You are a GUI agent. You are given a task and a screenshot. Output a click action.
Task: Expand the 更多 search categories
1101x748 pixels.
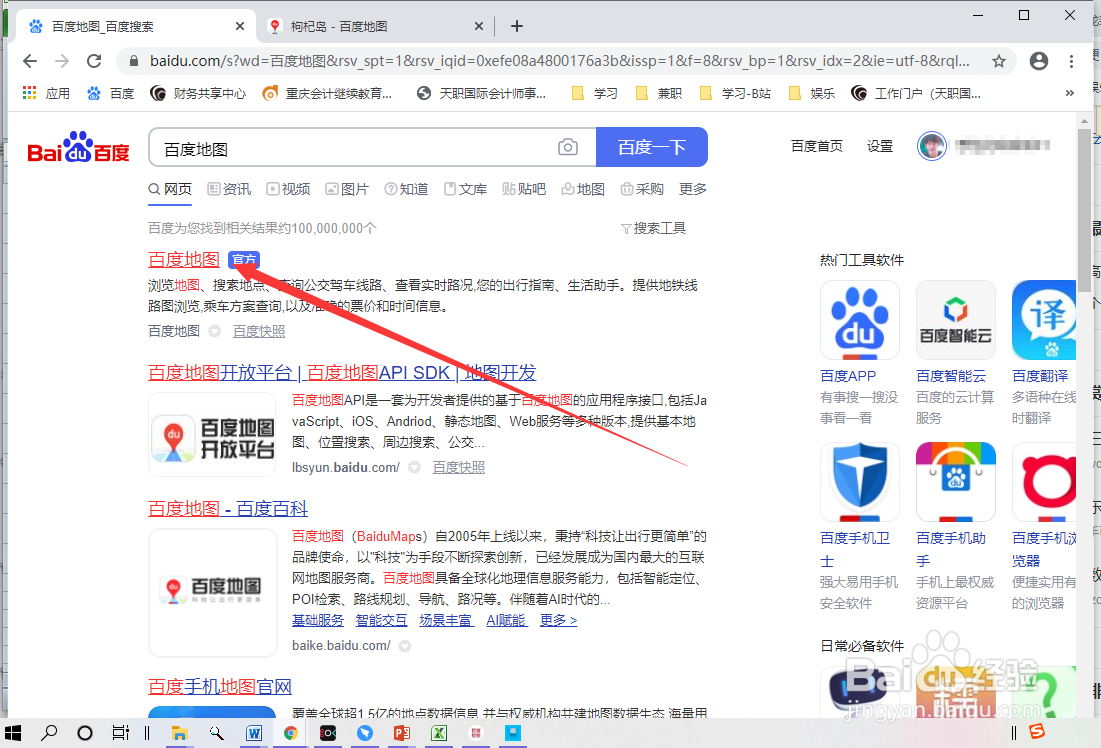[x=692, y=188]
